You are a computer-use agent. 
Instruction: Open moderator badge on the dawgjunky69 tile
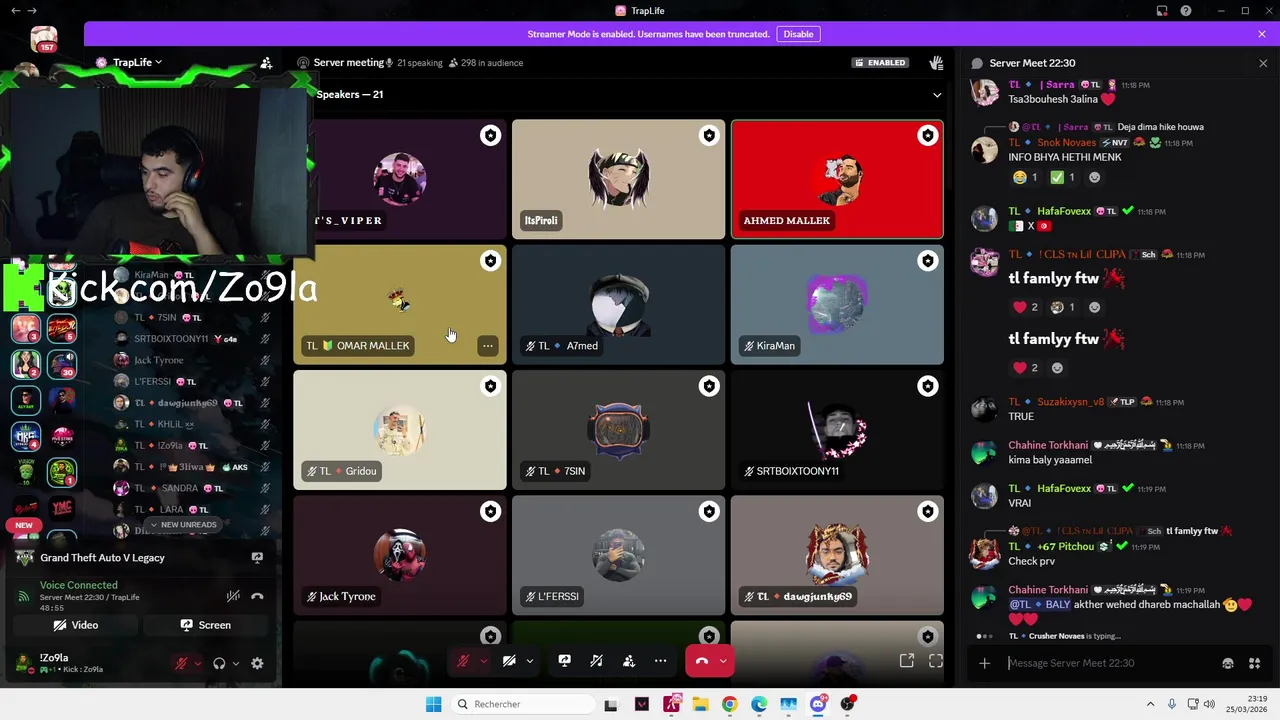coord(928,511)
